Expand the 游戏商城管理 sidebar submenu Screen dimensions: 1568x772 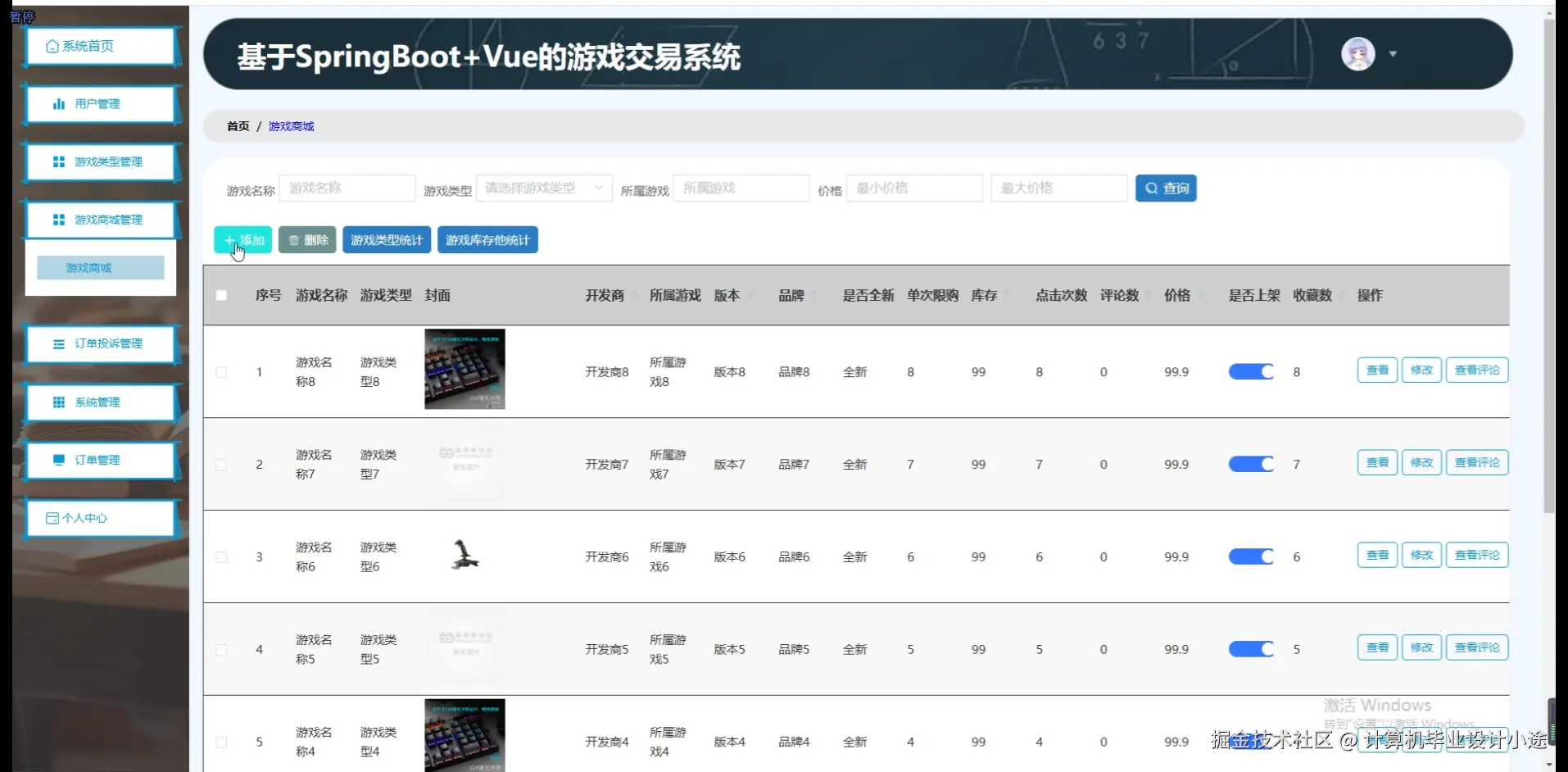pyautogui.click(x=100, y=220)
